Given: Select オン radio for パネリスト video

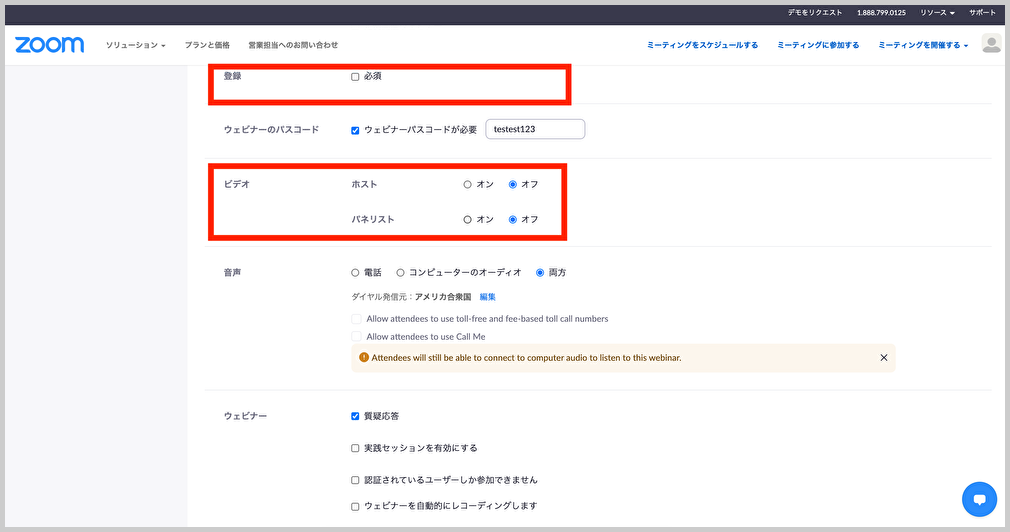Looking at the screenshot, I should point(468,220).
